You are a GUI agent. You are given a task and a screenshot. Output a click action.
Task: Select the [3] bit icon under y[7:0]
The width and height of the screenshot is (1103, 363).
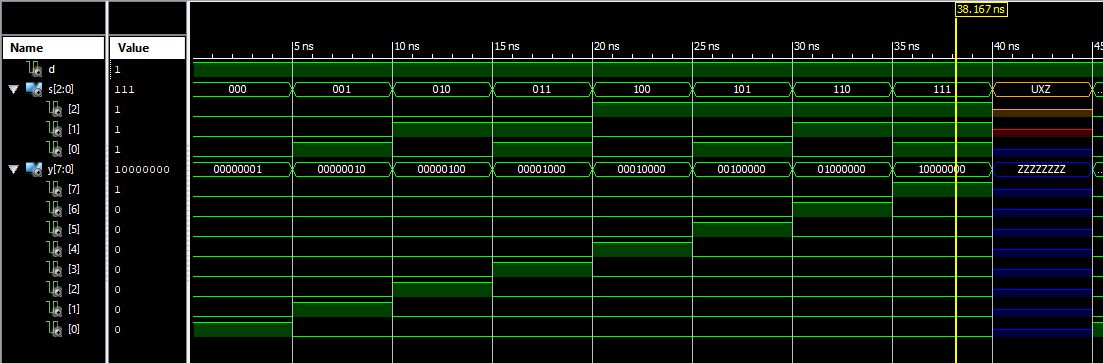tap(53, 268)
